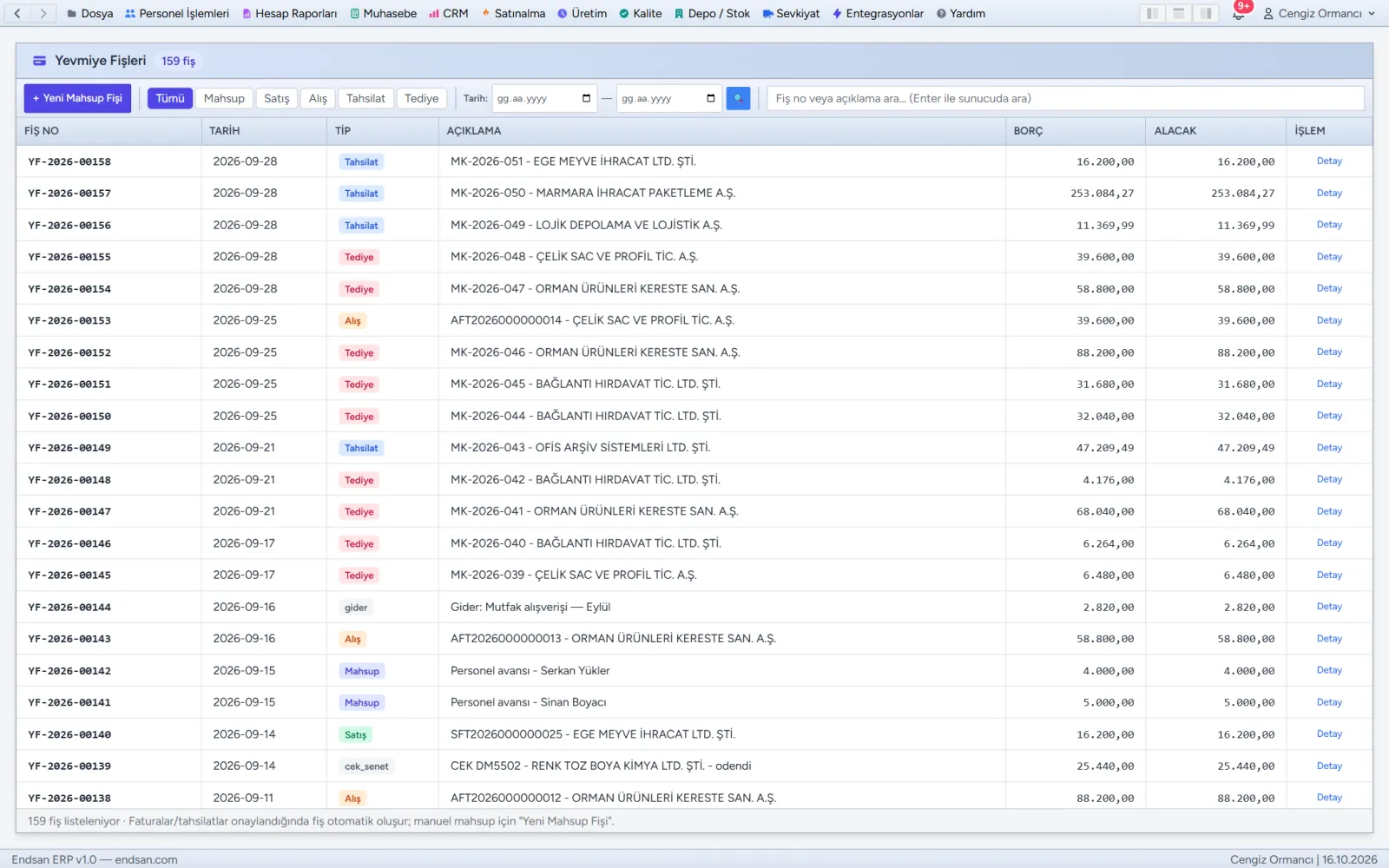Click the fiş no search box
1389x868 pixels.
[x=1065, y=98]
